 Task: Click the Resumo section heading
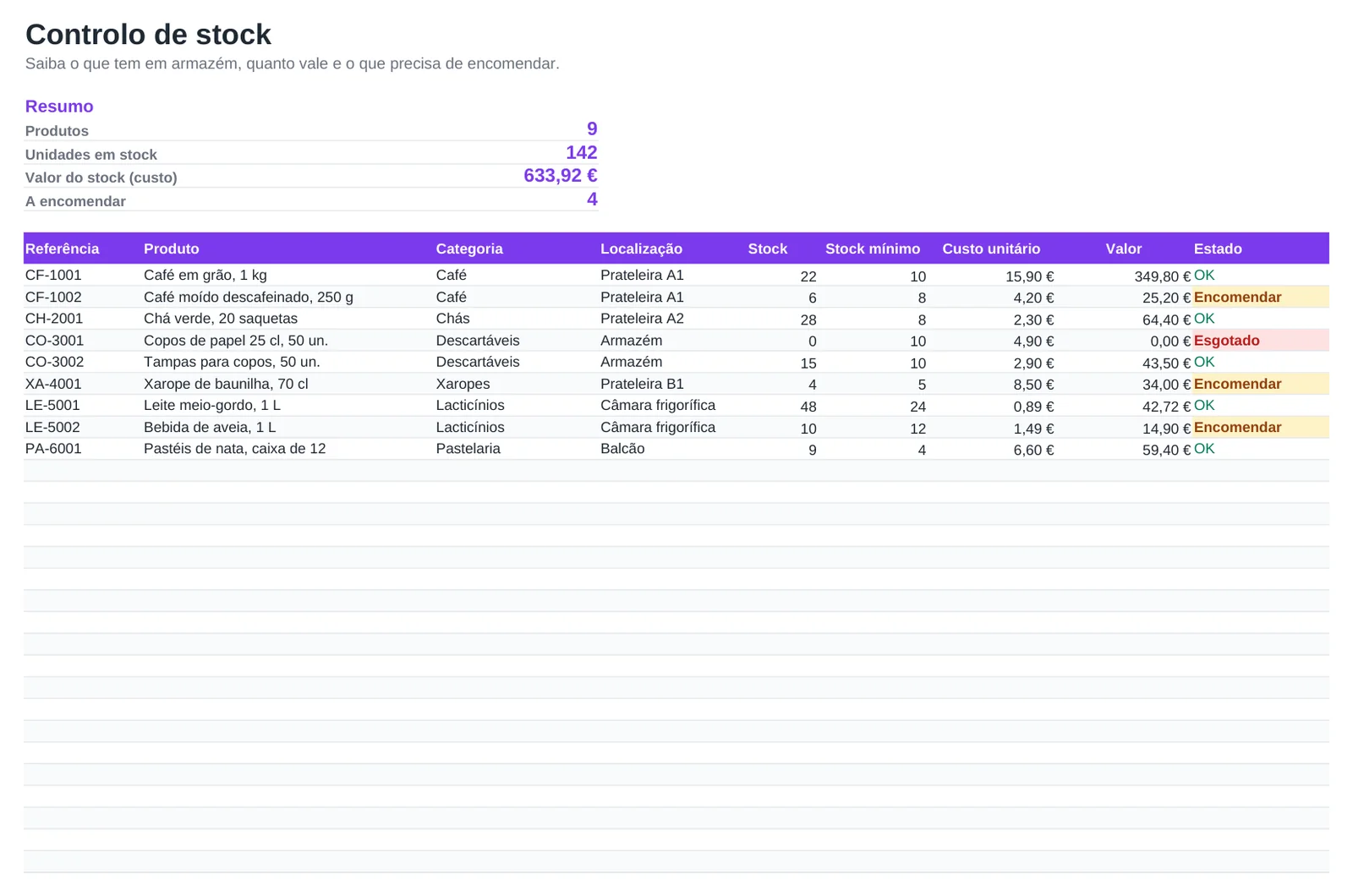click(x=59, y=107)
